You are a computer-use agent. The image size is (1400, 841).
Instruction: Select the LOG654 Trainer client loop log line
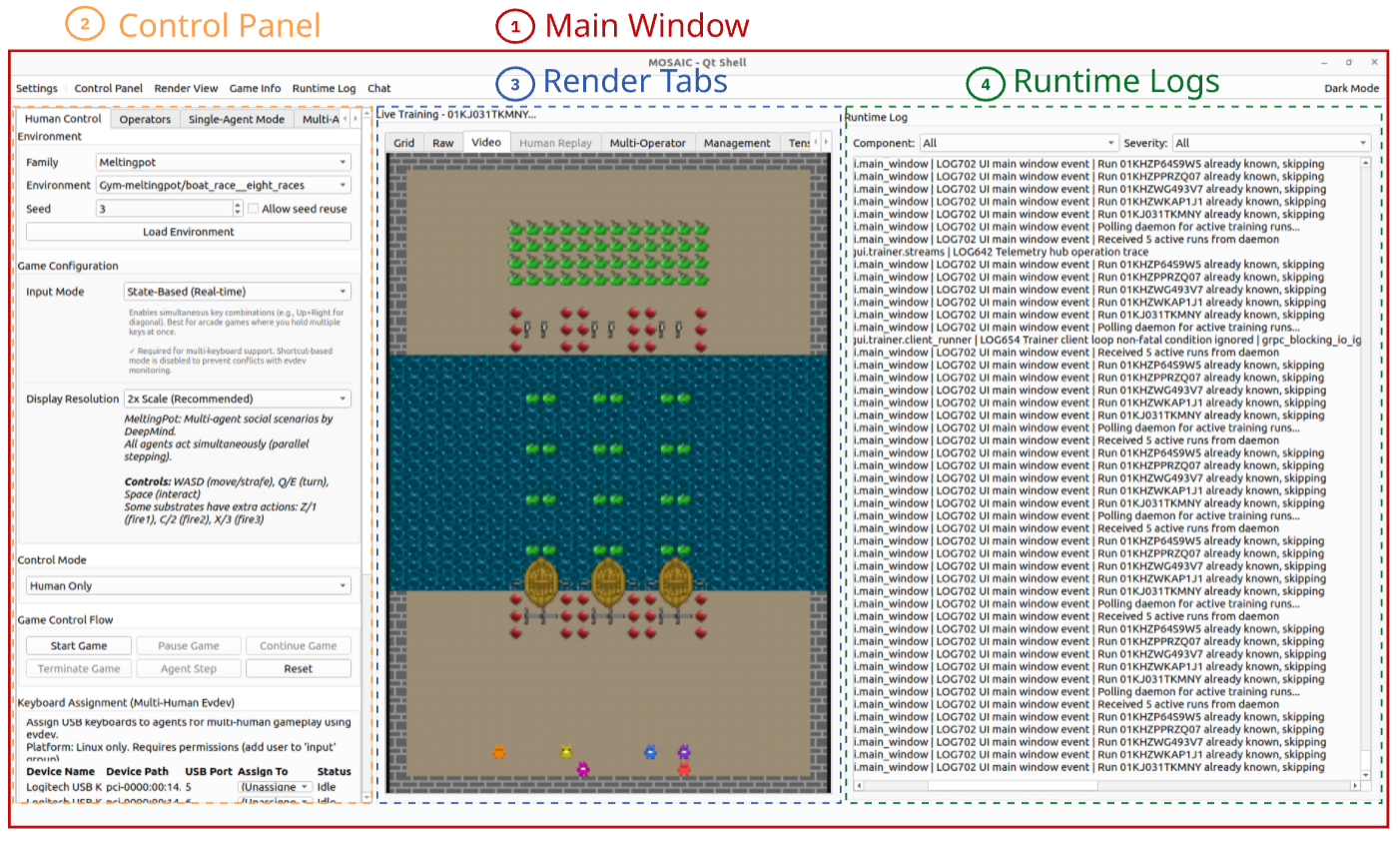tap(1107, 340)
